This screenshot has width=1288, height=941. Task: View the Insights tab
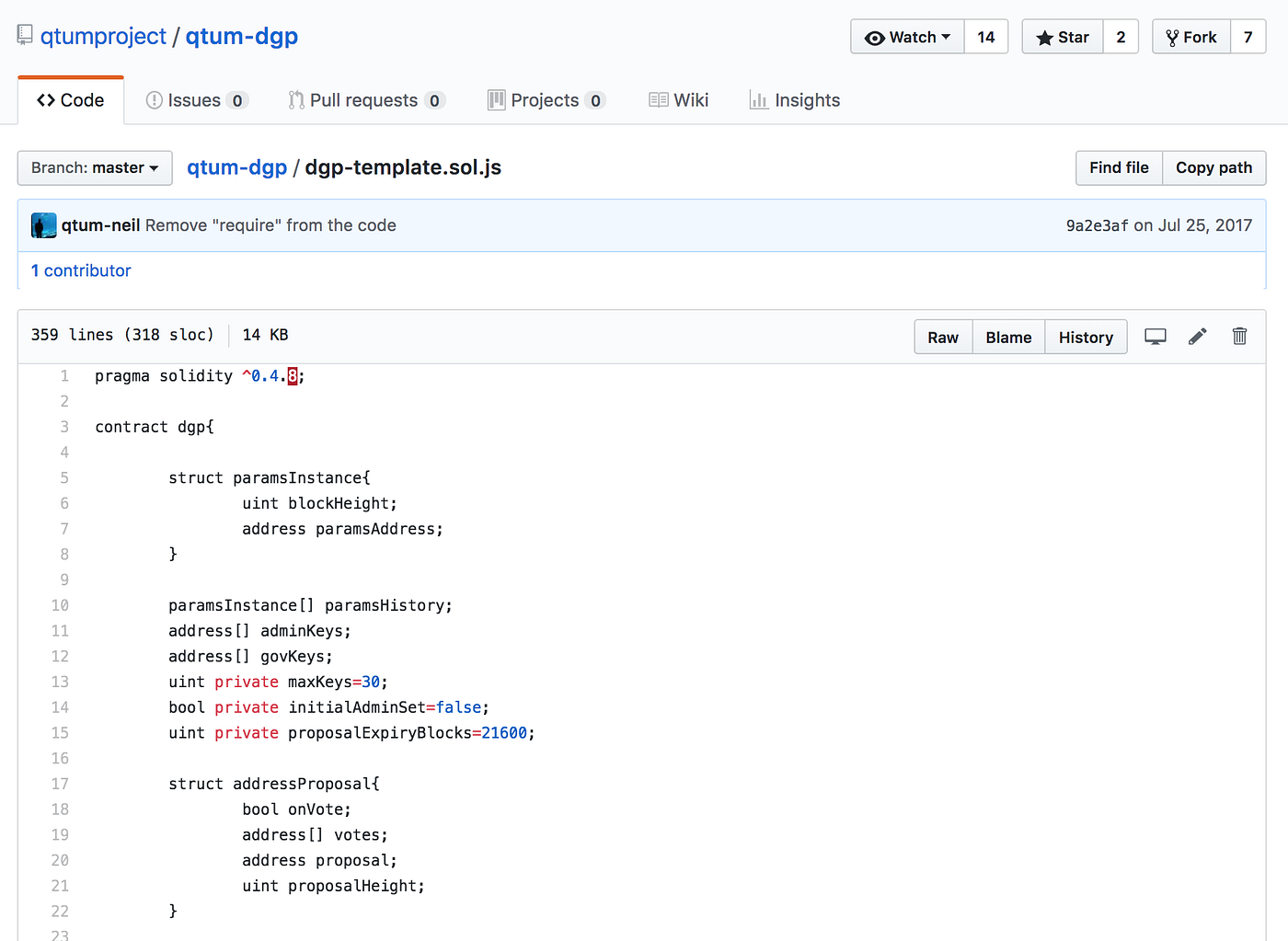coord(795,100)
